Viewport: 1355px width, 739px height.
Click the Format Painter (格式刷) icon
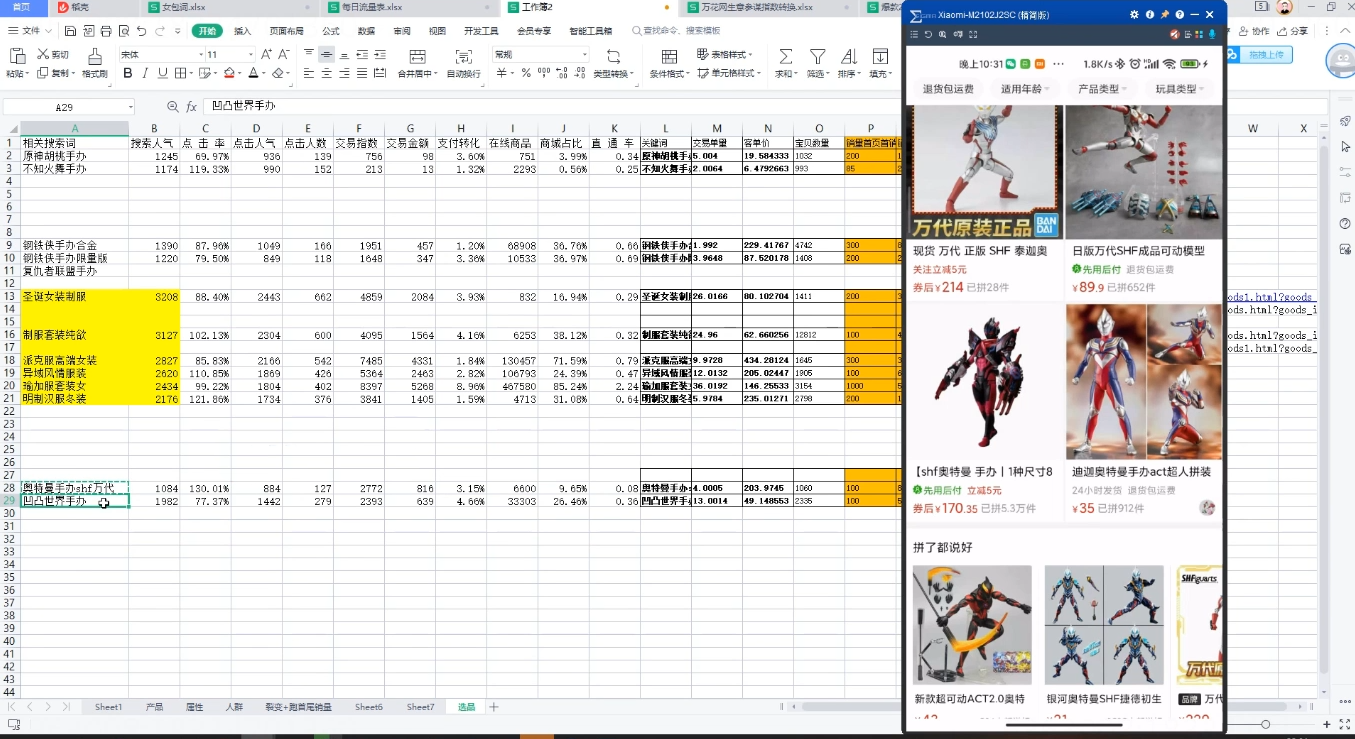[95, 56]
